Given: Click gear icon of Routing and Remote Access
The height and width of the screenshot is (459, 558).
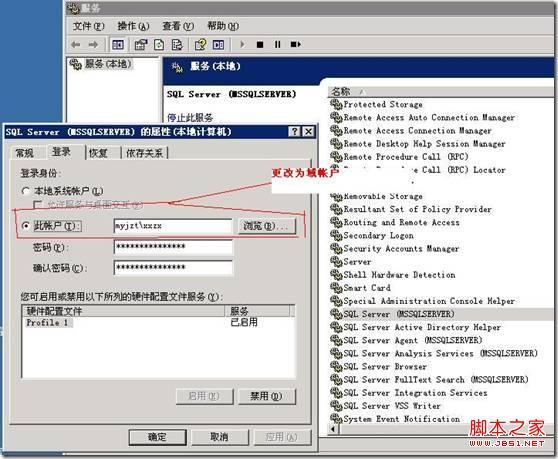Looking at the screenshot, I should tap(336, 222).
